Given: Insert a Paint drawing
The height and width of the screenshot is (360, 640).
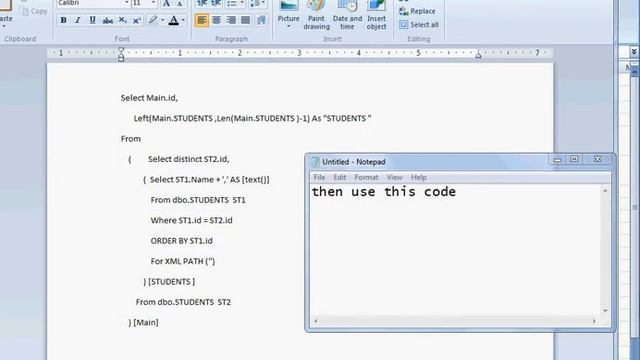Looking at the screenshot, I should click(x=316, y=15).
